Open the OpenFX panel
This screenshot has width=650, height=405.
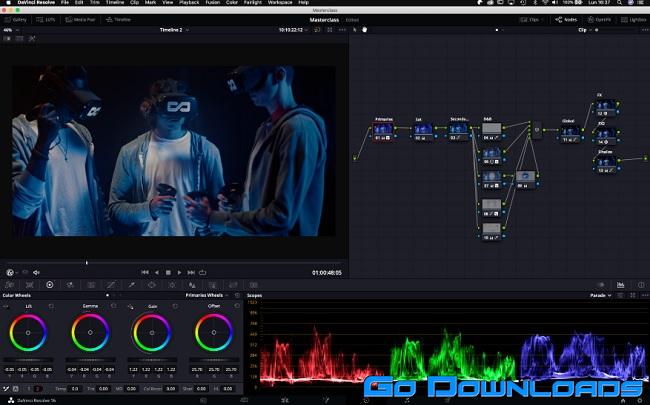click(x=601, y=19)
